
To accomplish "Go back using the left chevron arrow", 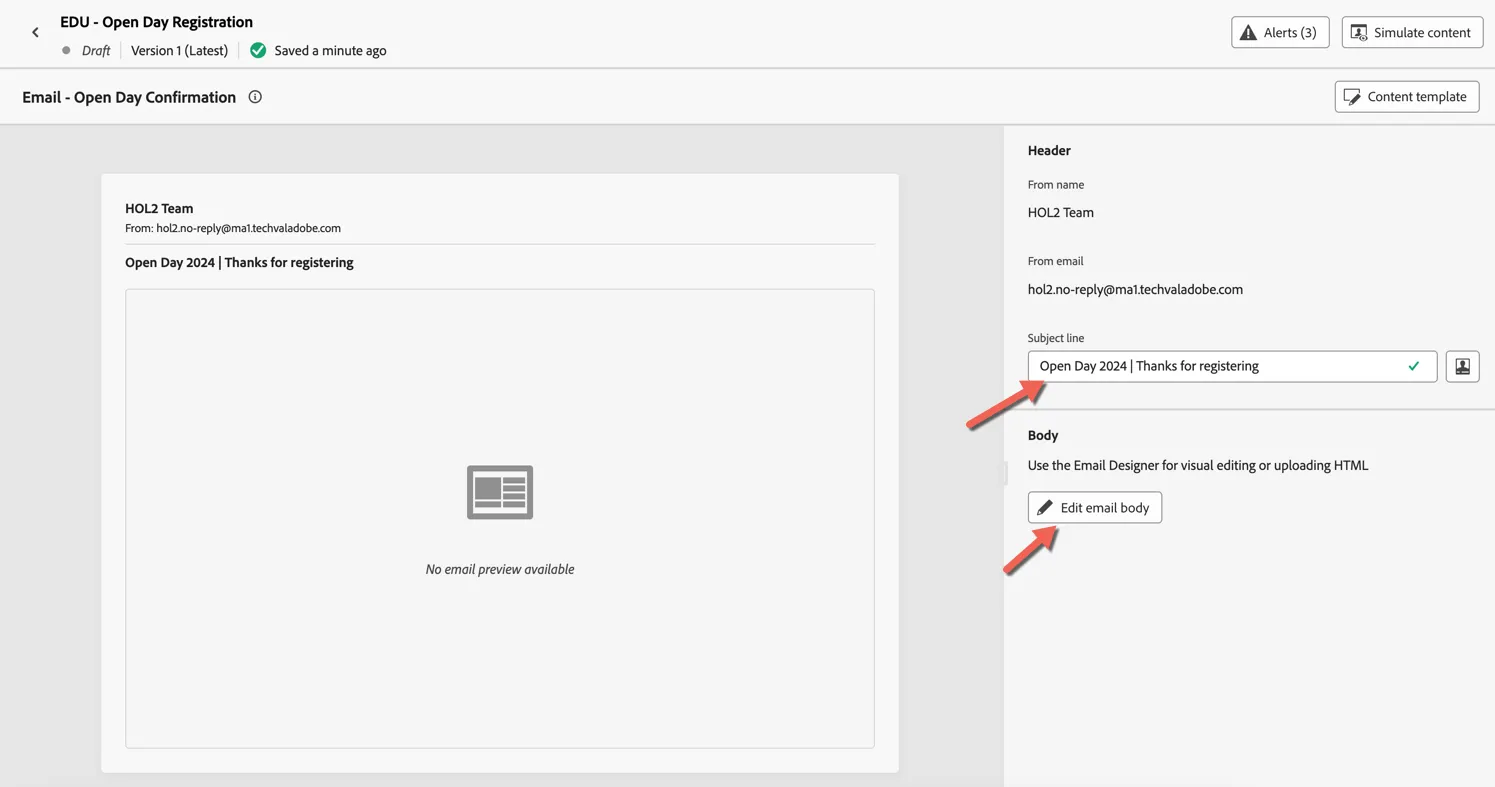I will pos(35,33).
